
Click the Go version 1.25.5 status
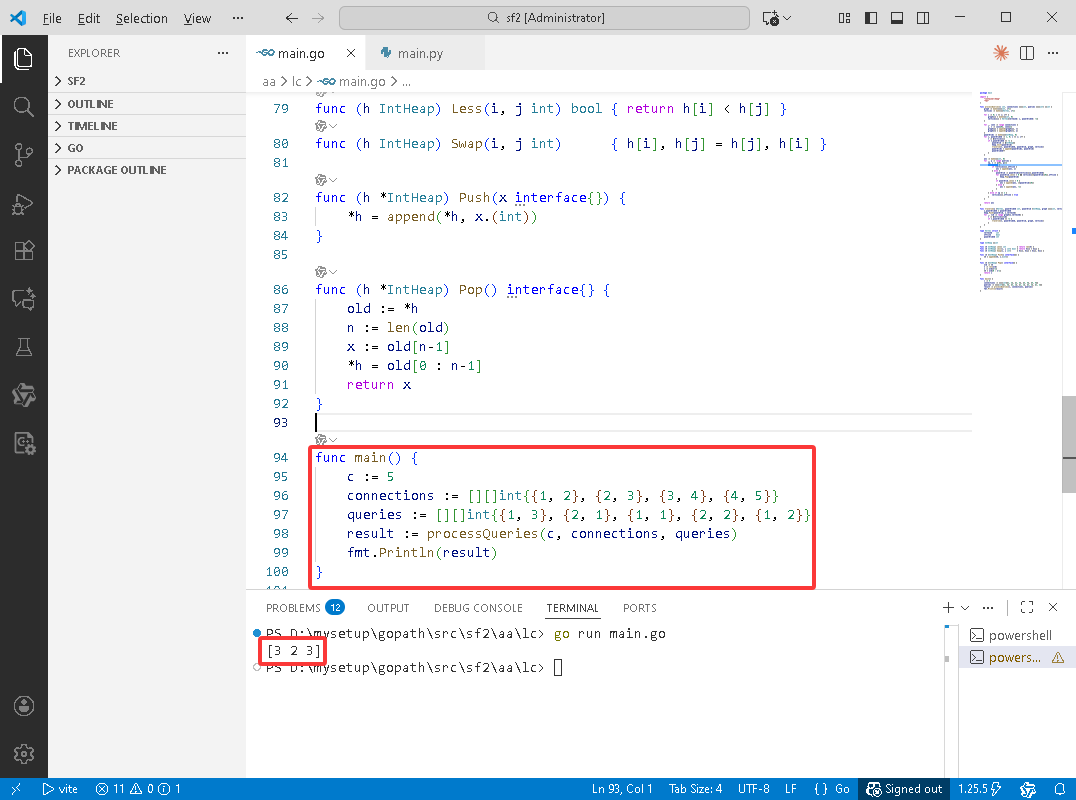[980, 789]
